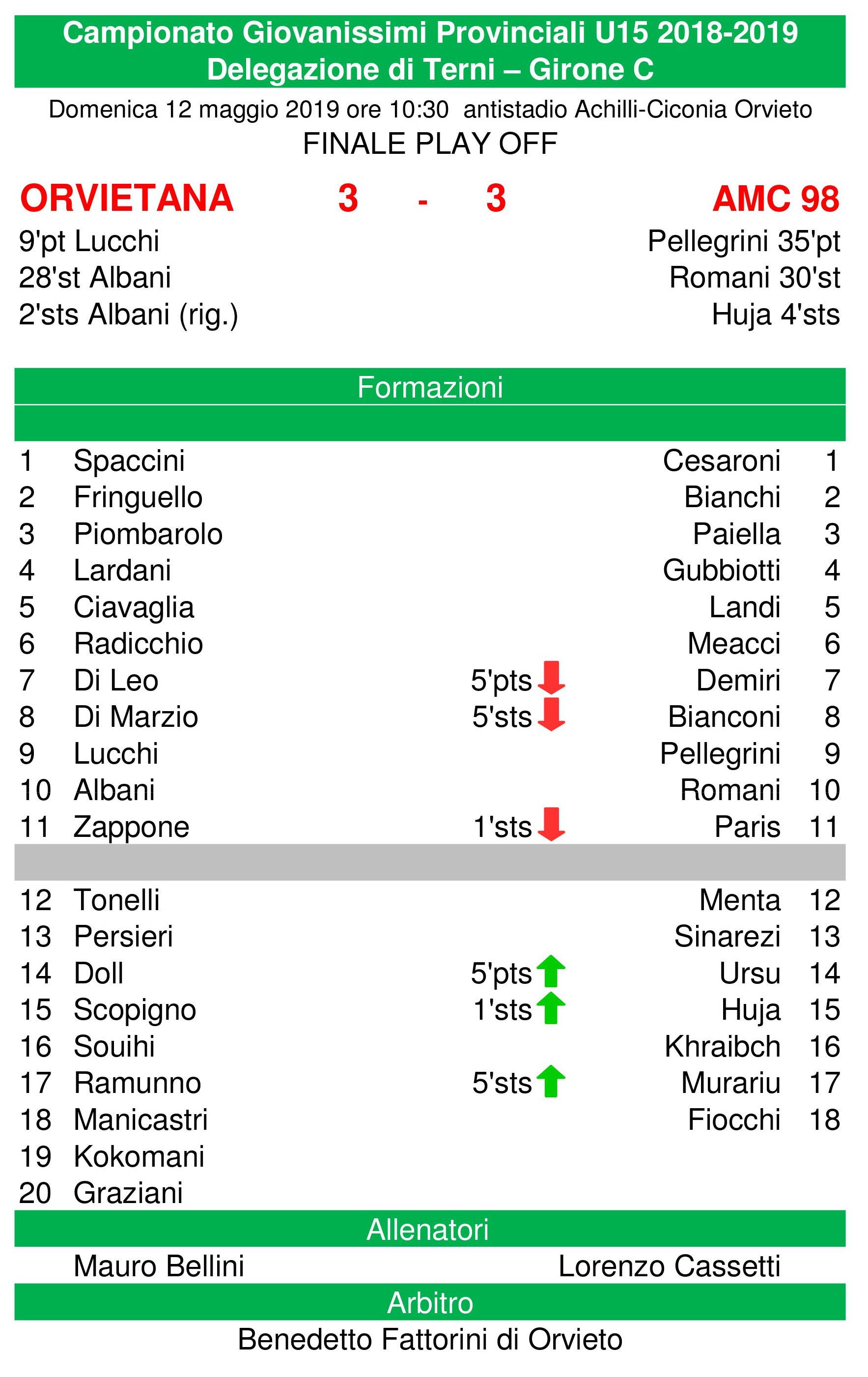Select the Formazioni header bar
Viewport: 868px width, 1377px height.
430,387
